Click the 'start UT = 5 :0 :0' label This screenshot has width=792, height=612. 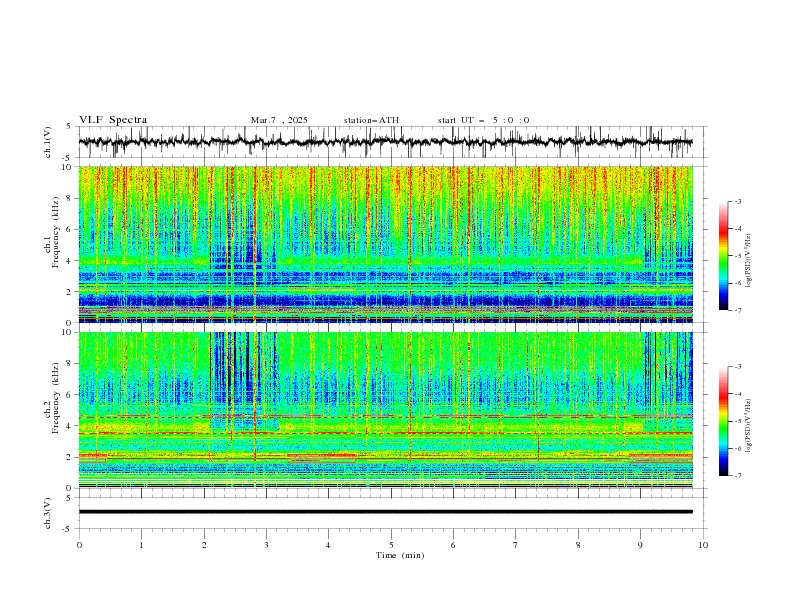pyautogui.click(x=483, y=120)
